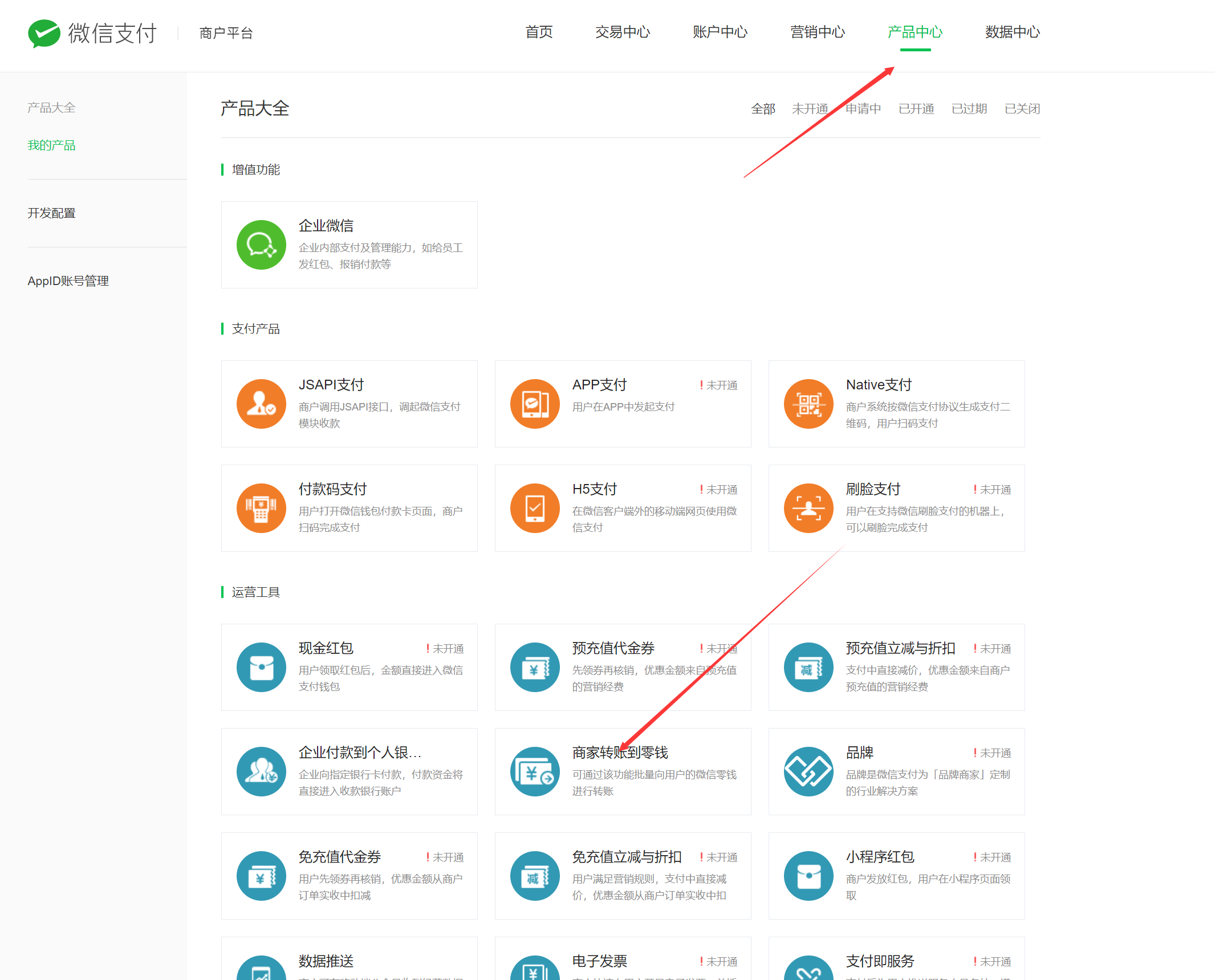The width and height of the screenshot is (1215, 980).
Task: Go to AppID账号管理 sidebar item
Action: click(68, 281)
